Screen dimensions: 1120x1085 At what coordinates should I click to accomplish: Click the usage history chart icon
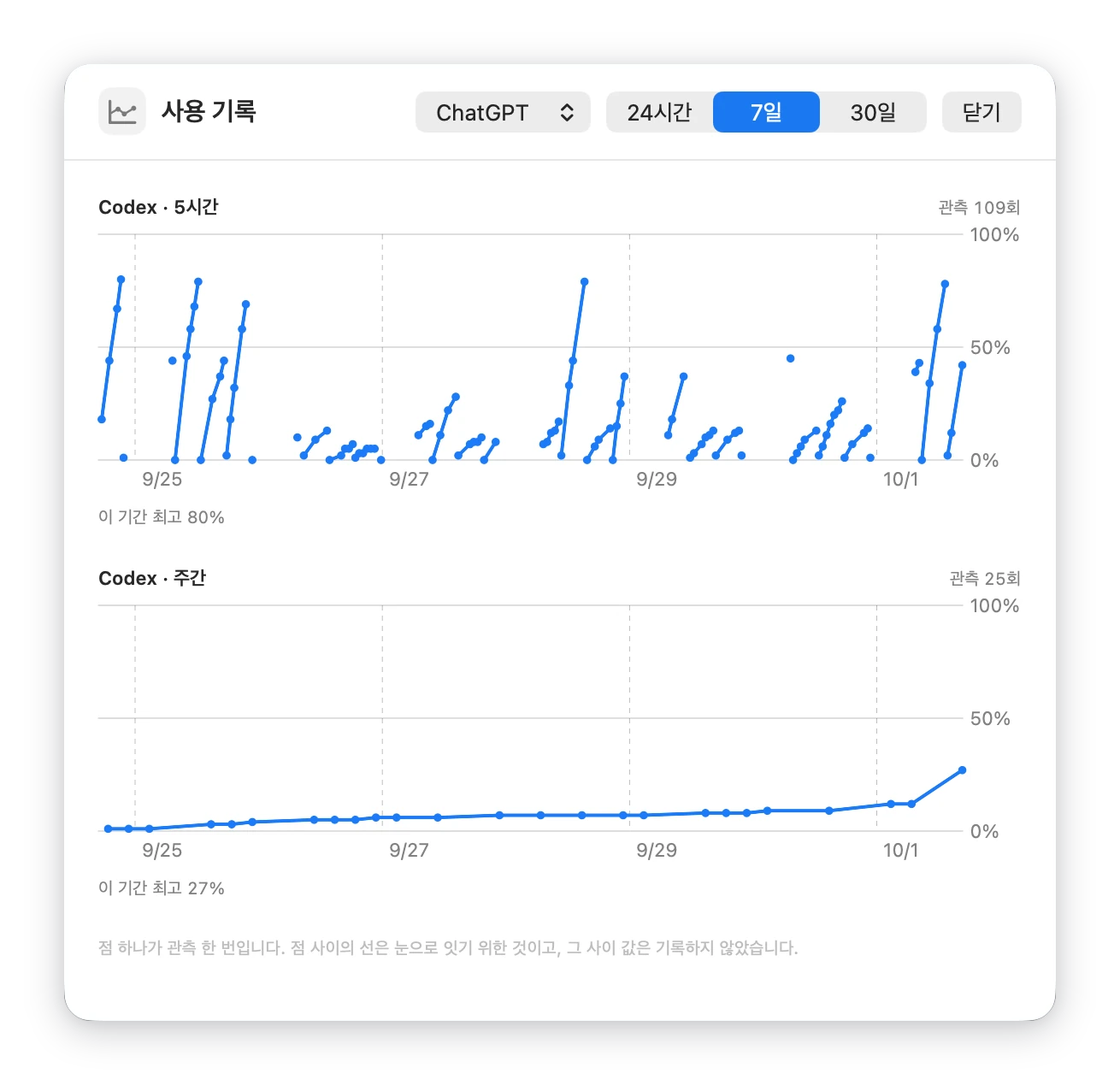pyautogui.click(x=122, y=112)
